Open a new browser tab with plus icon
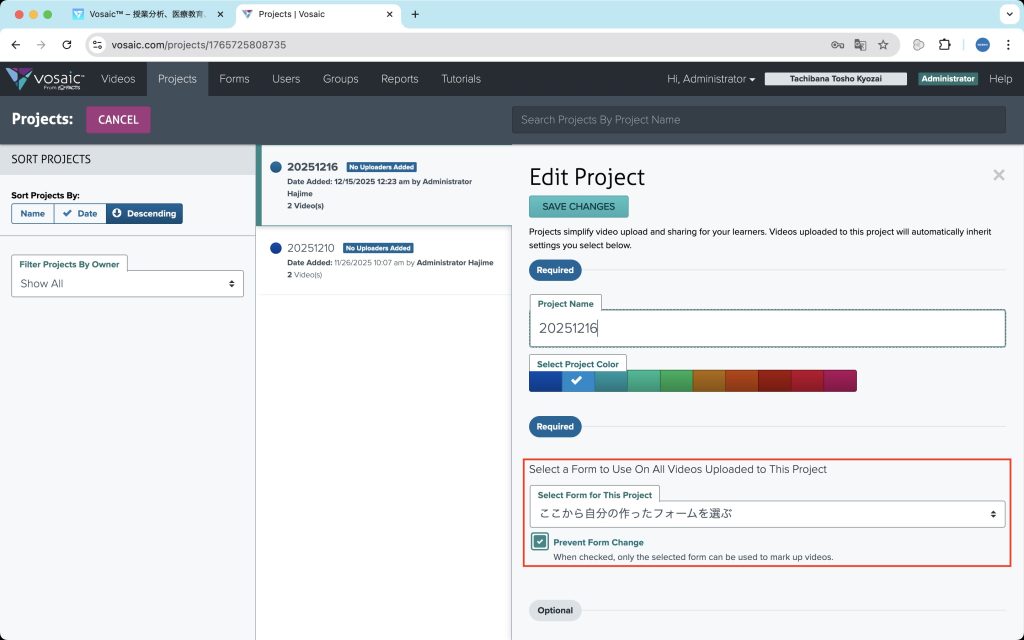The image size is (1024, 640). coord(415,14)
